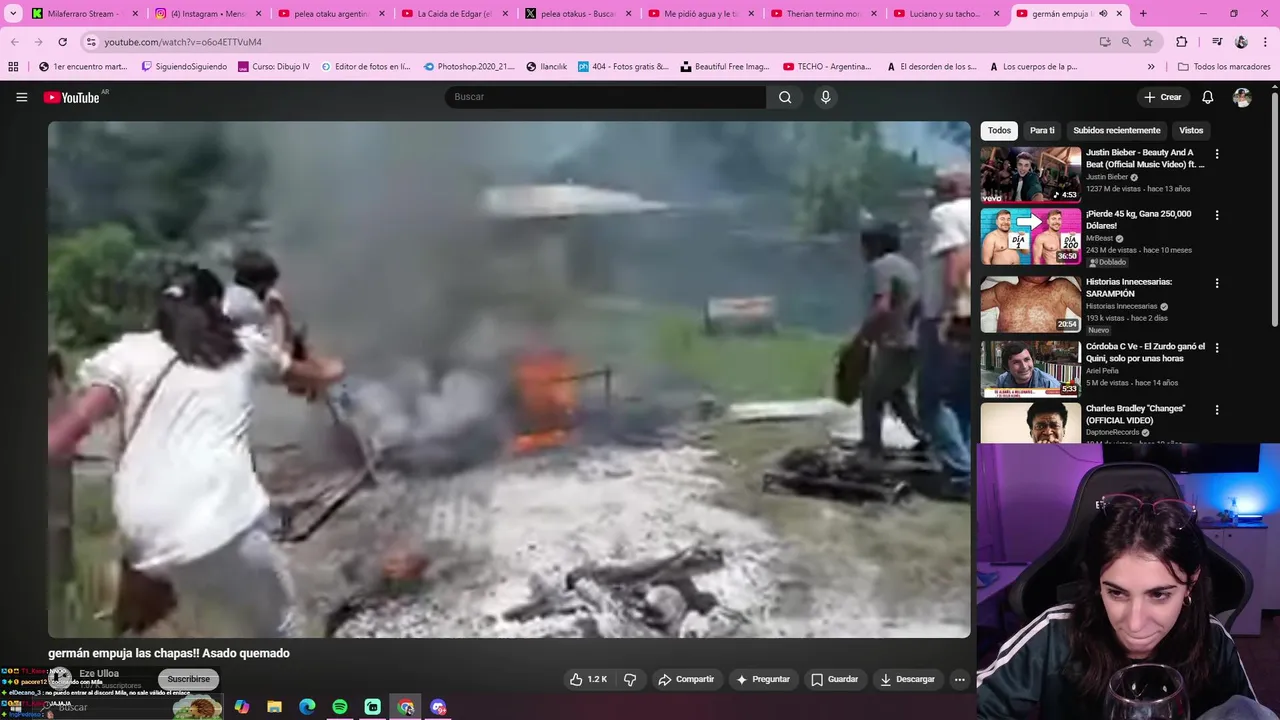Click the search magnifier button
1280x720 pixels.
[x=785, y=97]
